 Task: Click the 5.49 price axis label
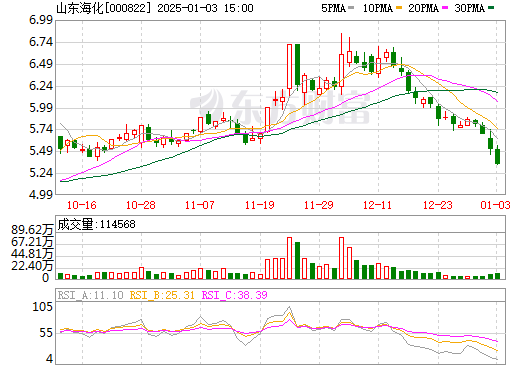(41, 151)
